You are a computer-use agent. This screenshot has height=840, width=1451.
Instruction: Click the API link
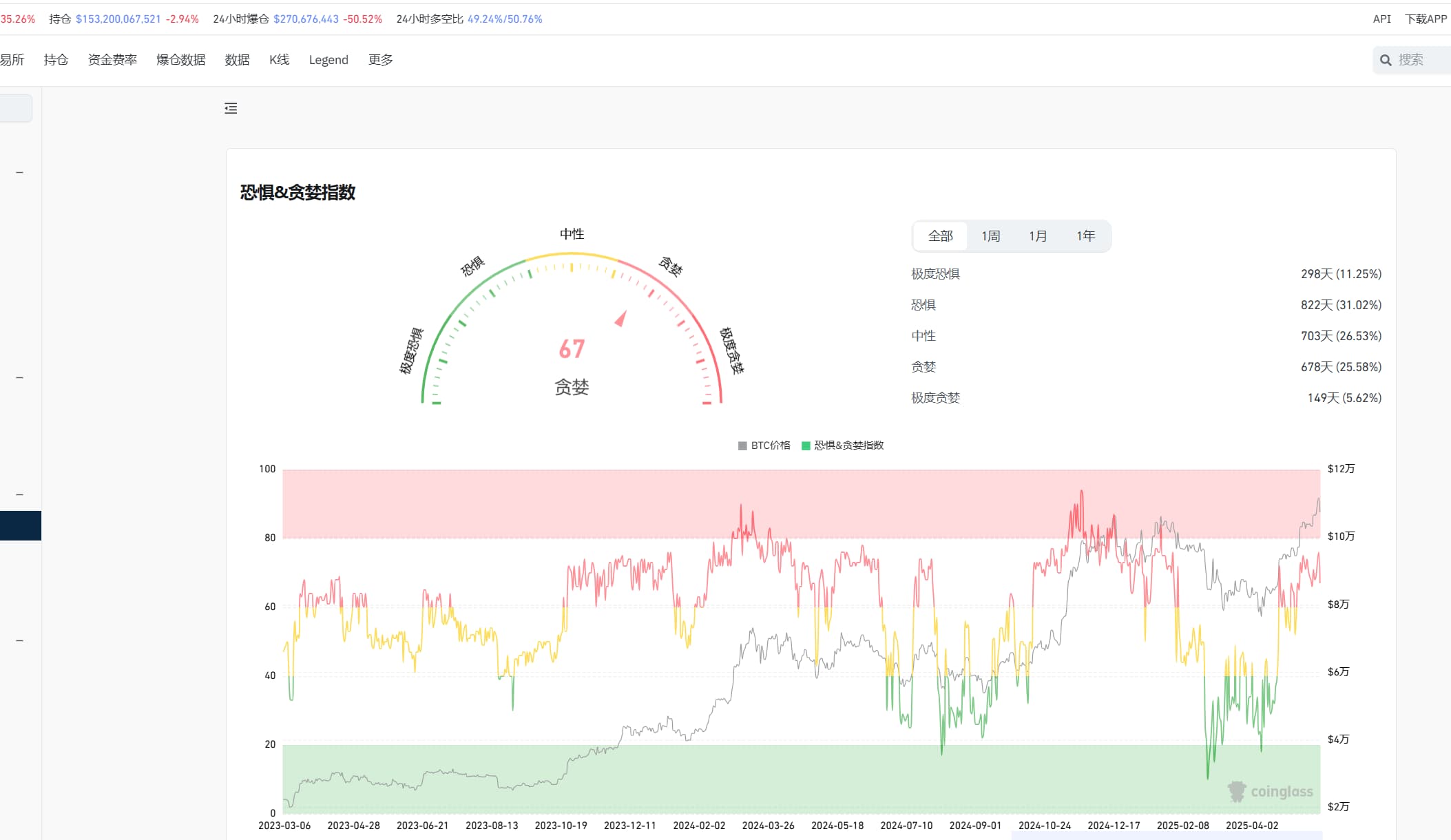1381,19
